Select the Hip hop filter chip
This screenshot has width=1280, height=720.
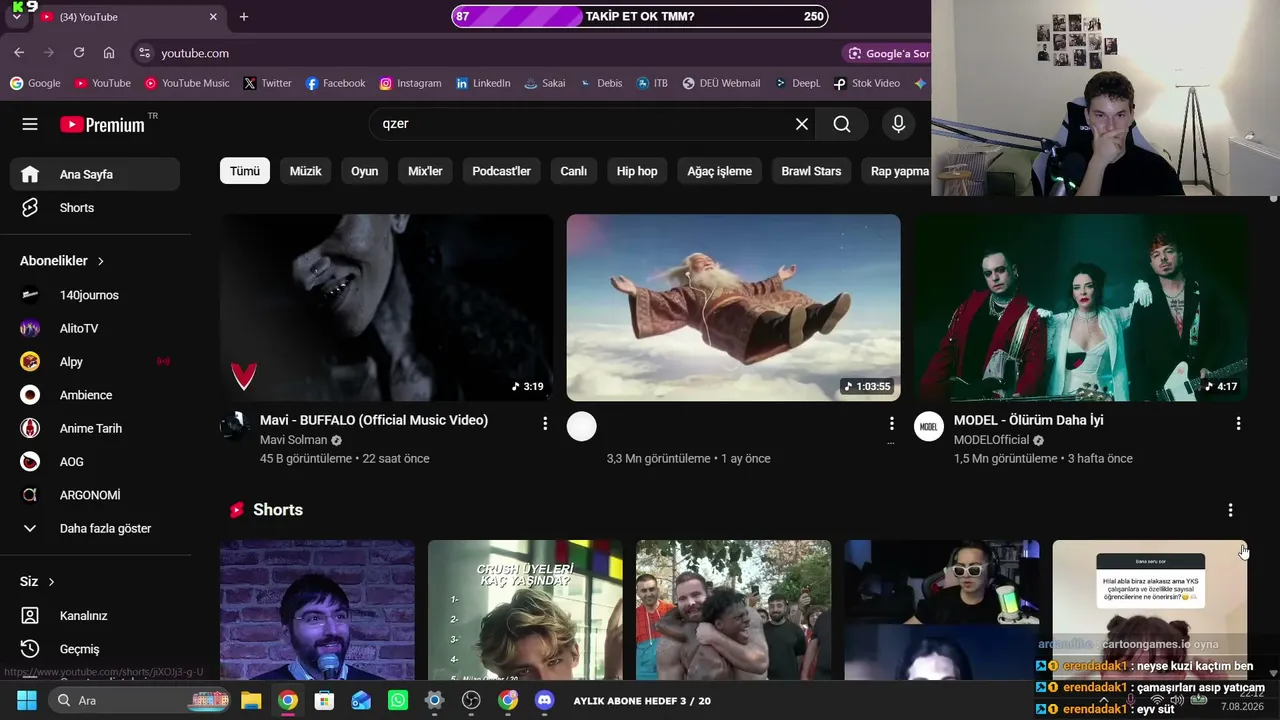coord(637,171)
